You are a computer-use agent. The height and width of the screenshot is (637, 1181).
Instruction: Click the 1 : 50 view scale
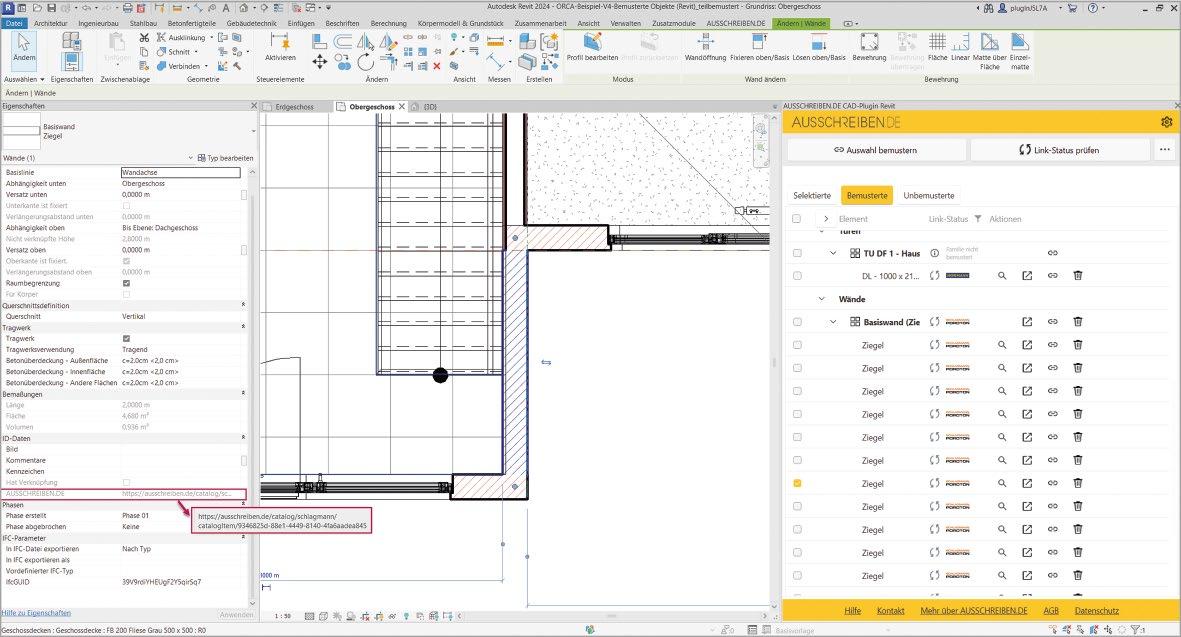click(x=282, y=616)
